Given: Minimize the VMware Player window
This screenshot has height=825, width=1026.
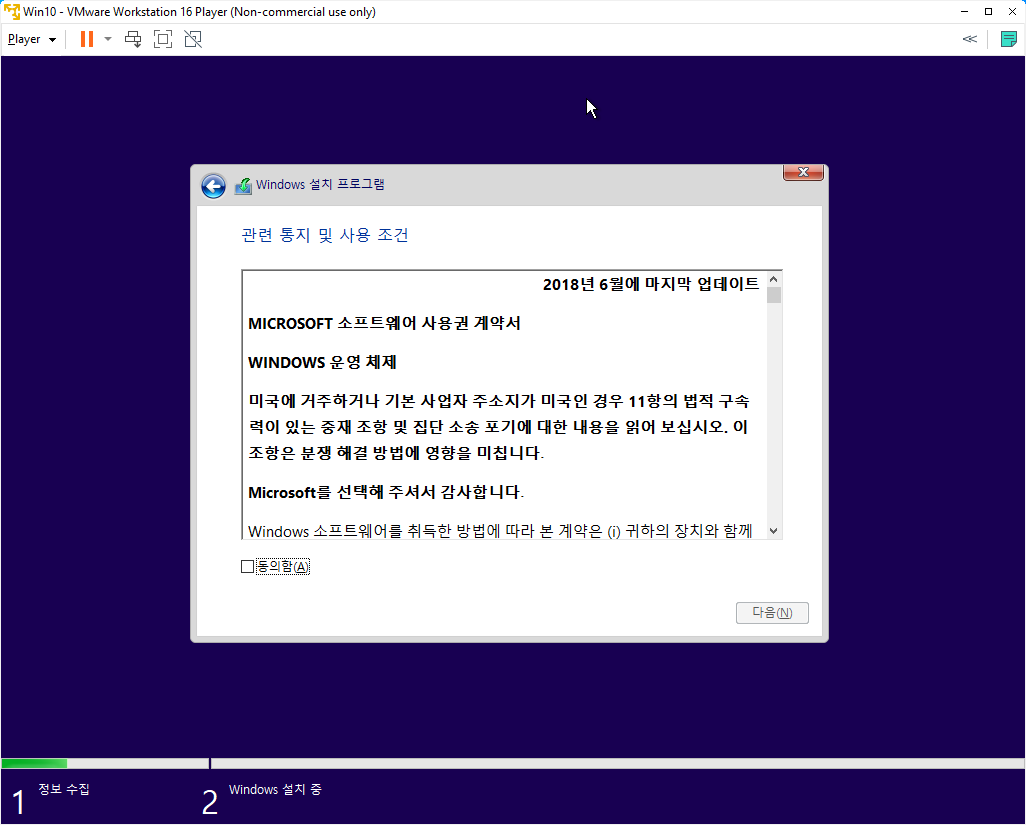Looking at the screenshot, I should coord(964,12).
